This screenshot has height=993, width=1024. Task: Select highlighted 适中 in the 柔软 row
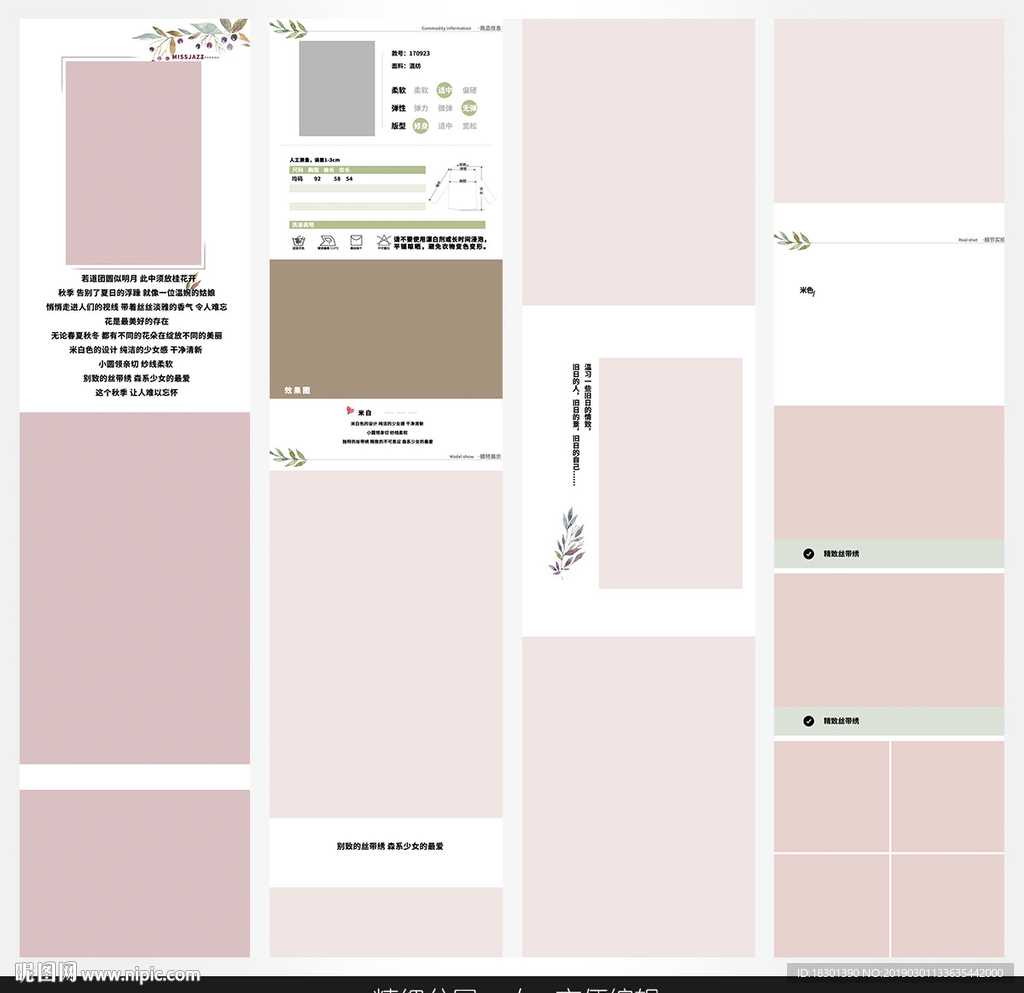[x=445, y=90]
